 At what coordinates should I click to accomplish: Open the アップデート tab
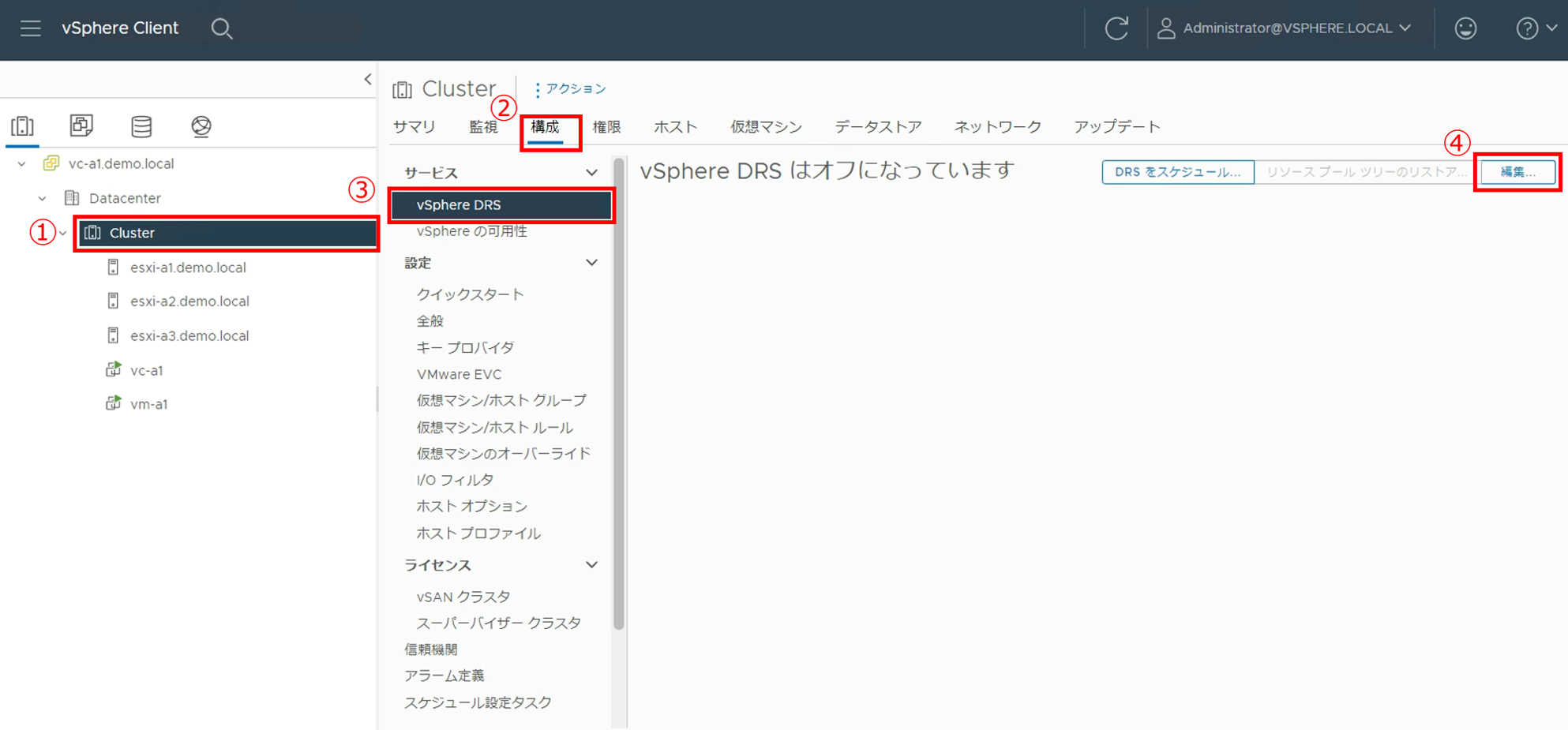point(1117,126)
